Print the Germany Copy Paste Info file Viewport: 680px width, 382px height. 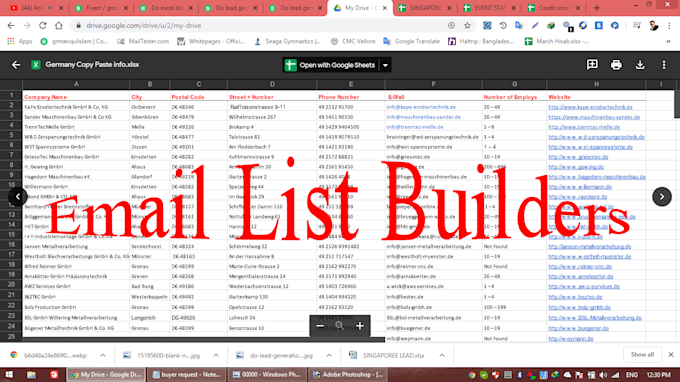(x=616, y=65)
